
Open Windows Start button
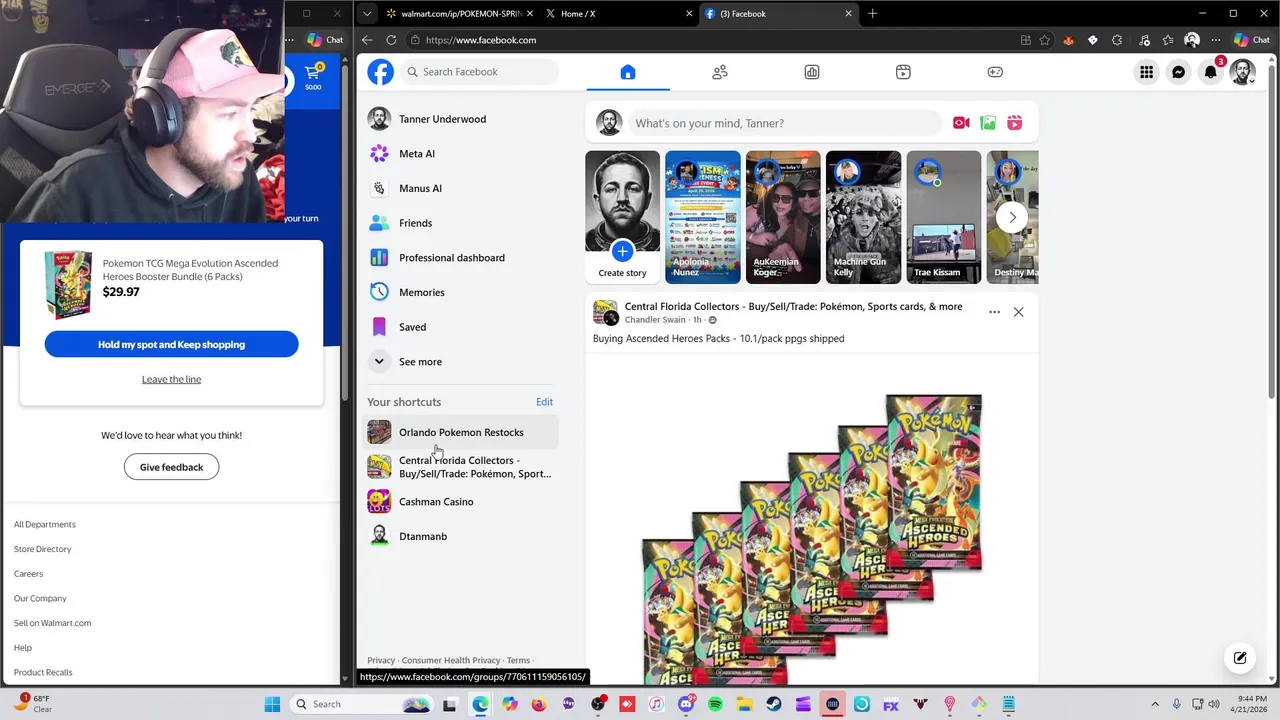point(272,704)
